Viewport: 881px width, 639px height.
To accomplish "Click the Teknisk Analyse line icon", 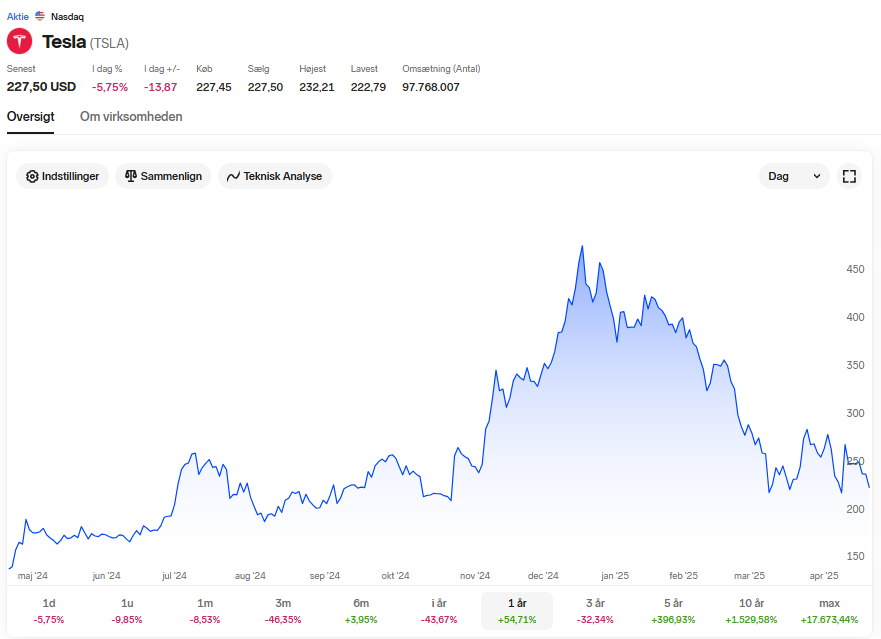I will tap(233, 176).
